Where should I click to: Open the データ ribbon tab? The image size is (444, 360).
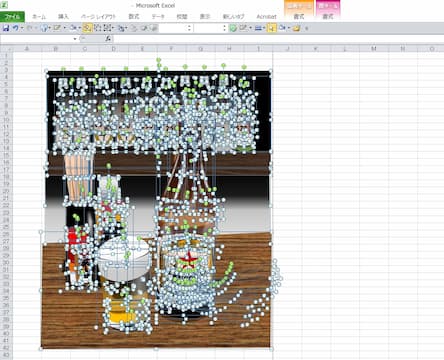pyautogui.click(x=158, y=16)
